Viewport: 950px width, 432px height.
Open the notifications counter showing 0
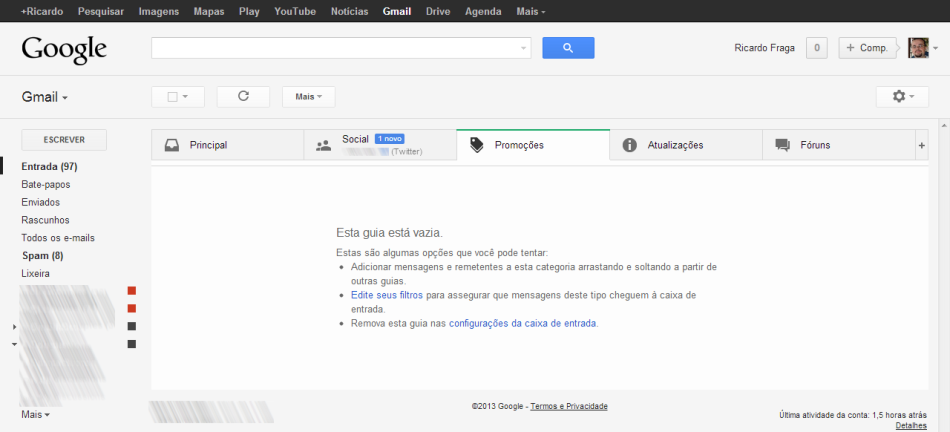coord(817,48)
